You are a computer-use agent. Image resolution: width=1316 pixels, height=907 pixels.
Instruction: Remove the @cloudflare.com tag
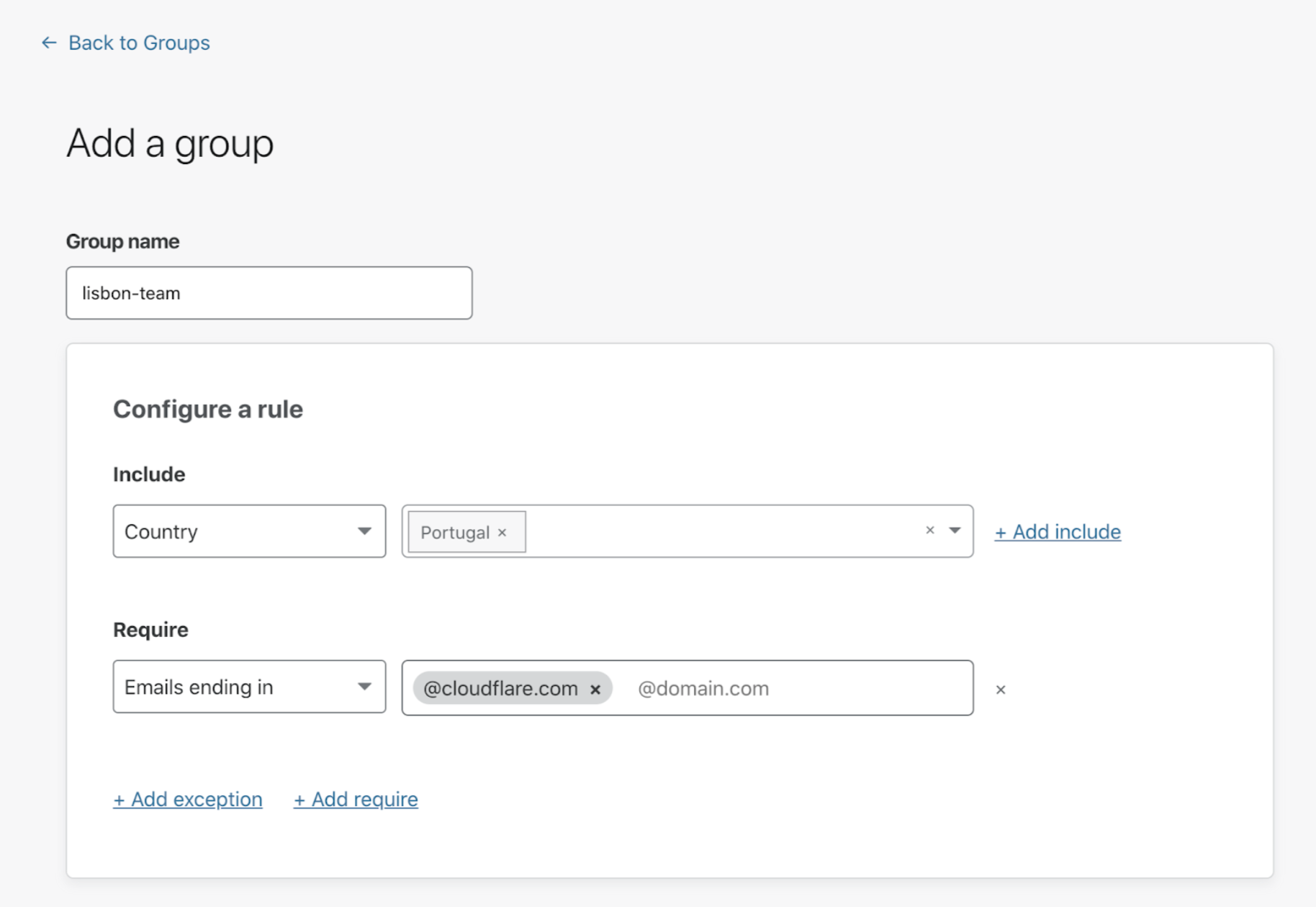(x=595, y=689)
